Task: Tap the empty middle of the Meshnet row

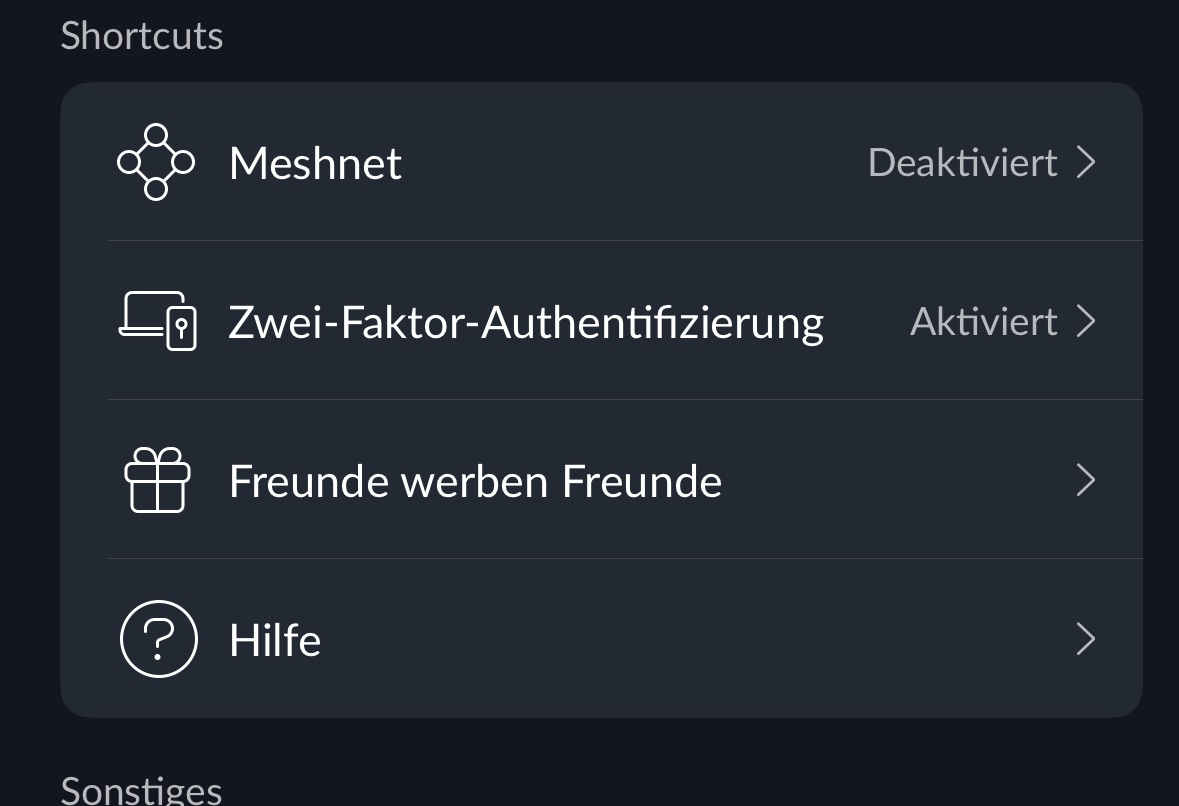Action: click(x=630, y=162)
